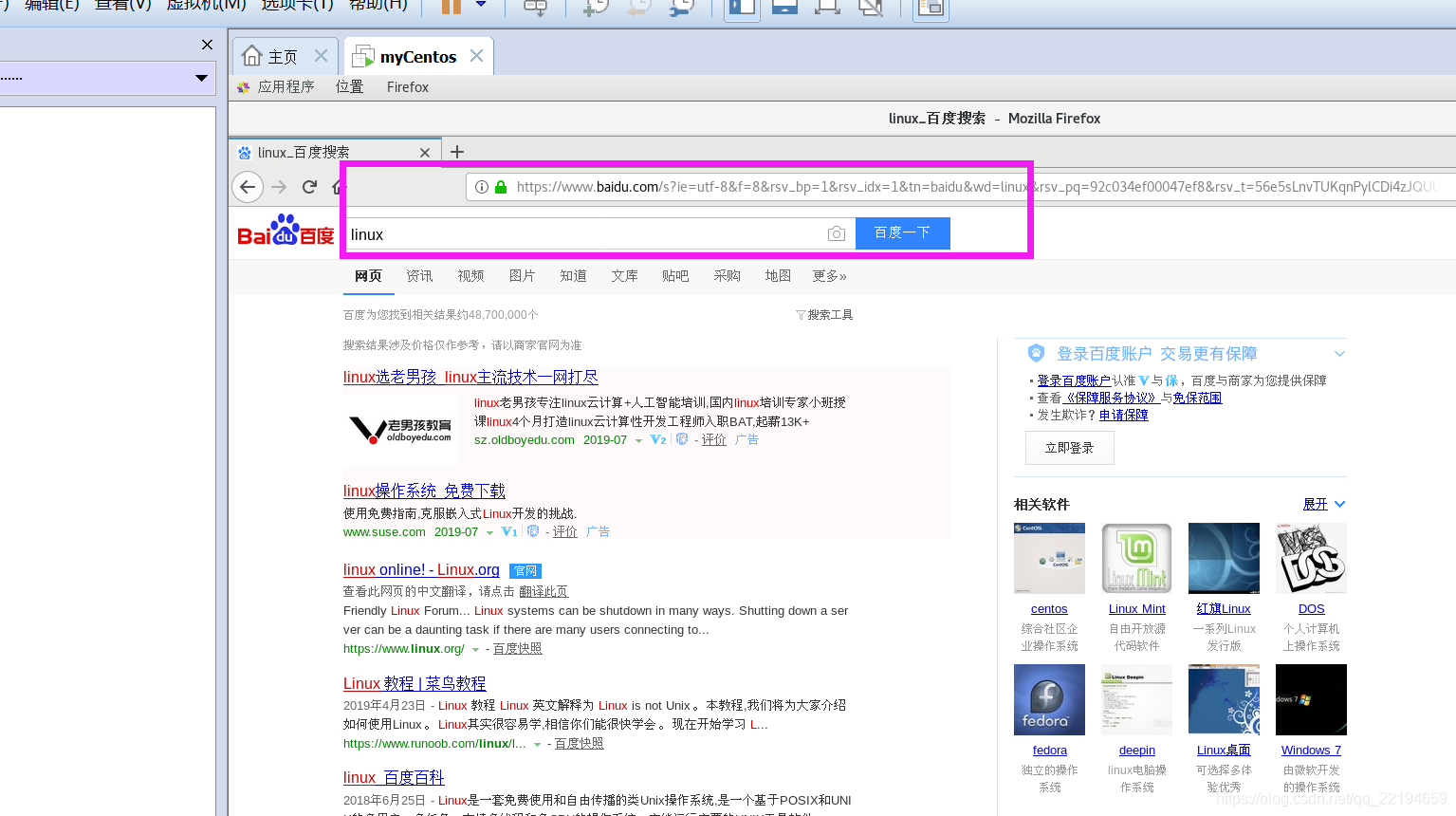Click the Firefox forward arrow
Viewport: 1456px width, 816px height.
pos(279,187)
